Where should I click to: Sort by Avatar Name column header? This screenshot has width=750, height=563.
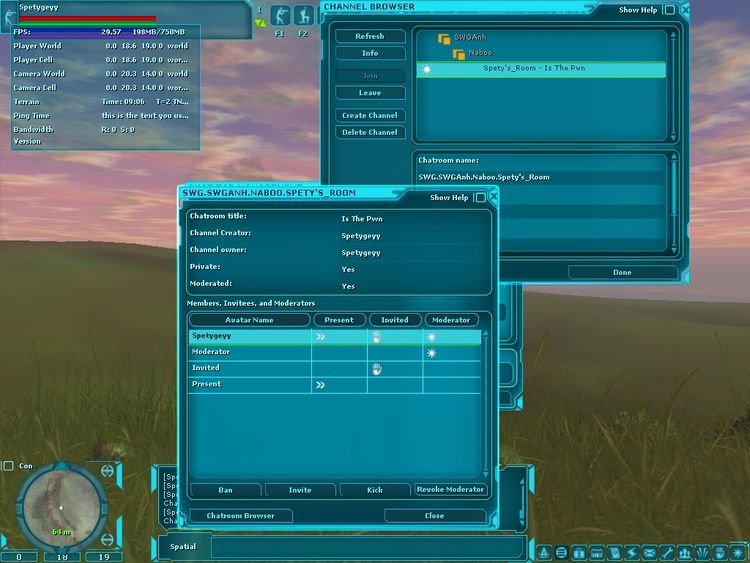click(x=249, y=320)
